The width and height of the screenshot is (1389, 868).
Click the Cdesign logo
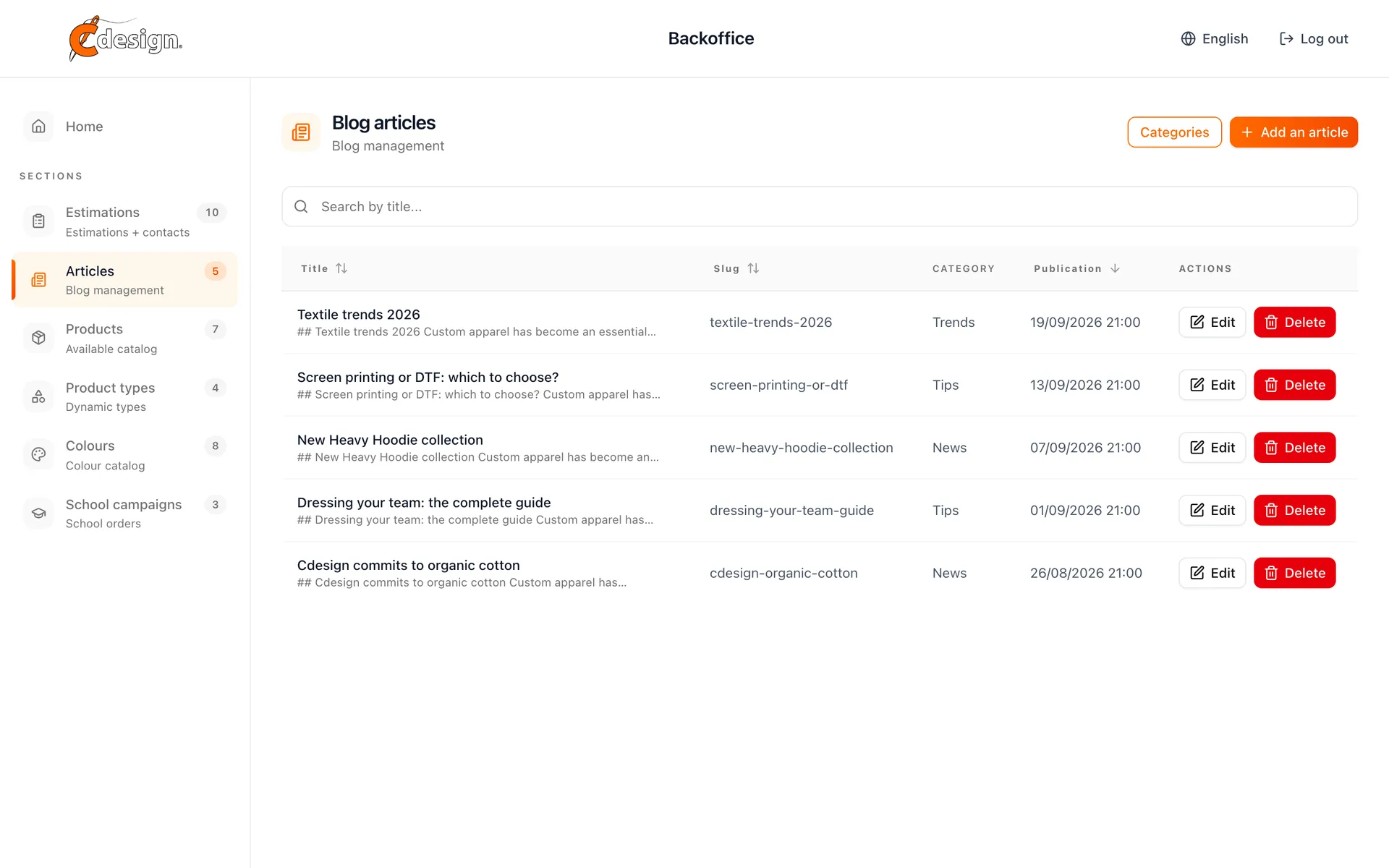point(125,38)
